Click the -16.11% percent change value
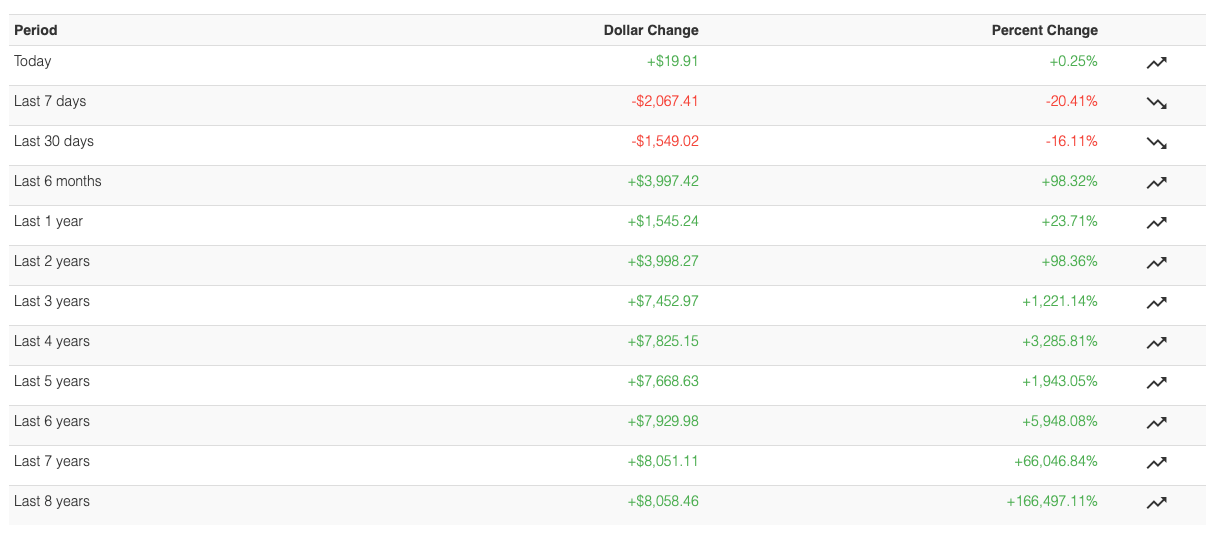 pos(1071,141)
